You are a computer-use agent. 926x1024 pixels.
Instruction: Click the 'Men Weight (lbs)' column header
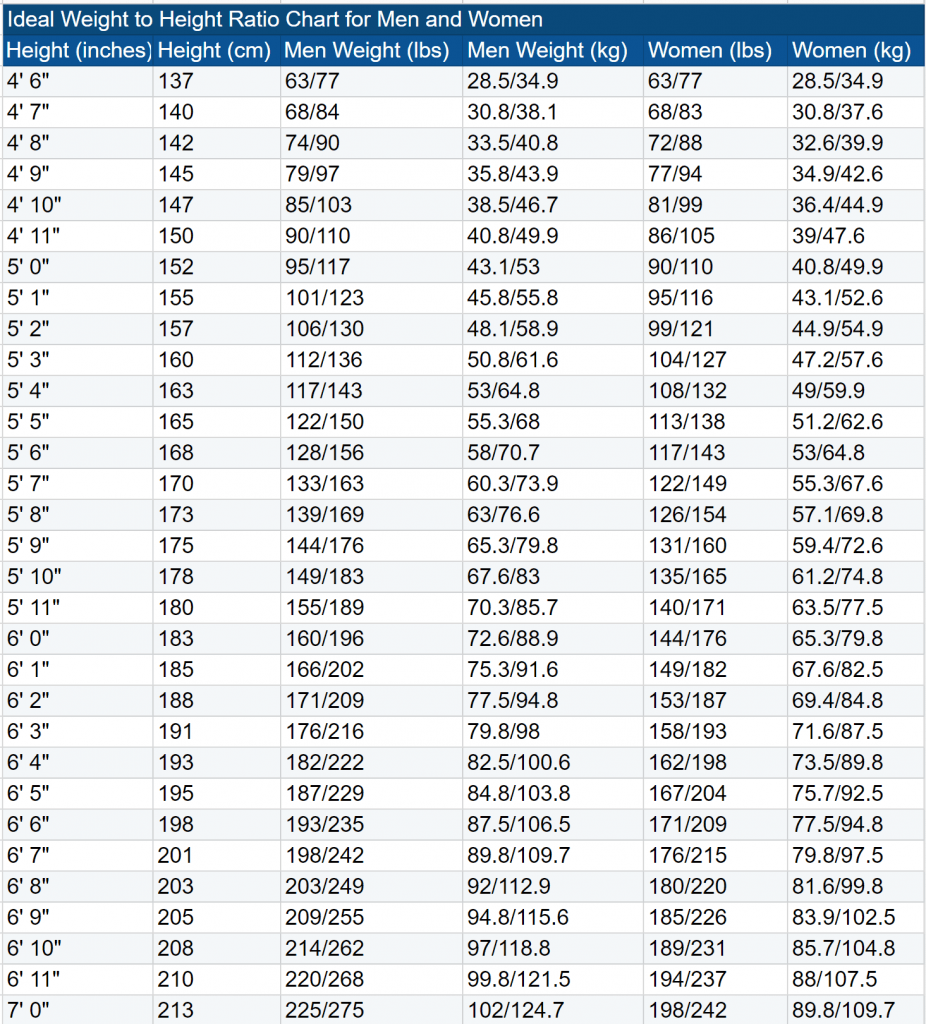click(x=371, y=50)
